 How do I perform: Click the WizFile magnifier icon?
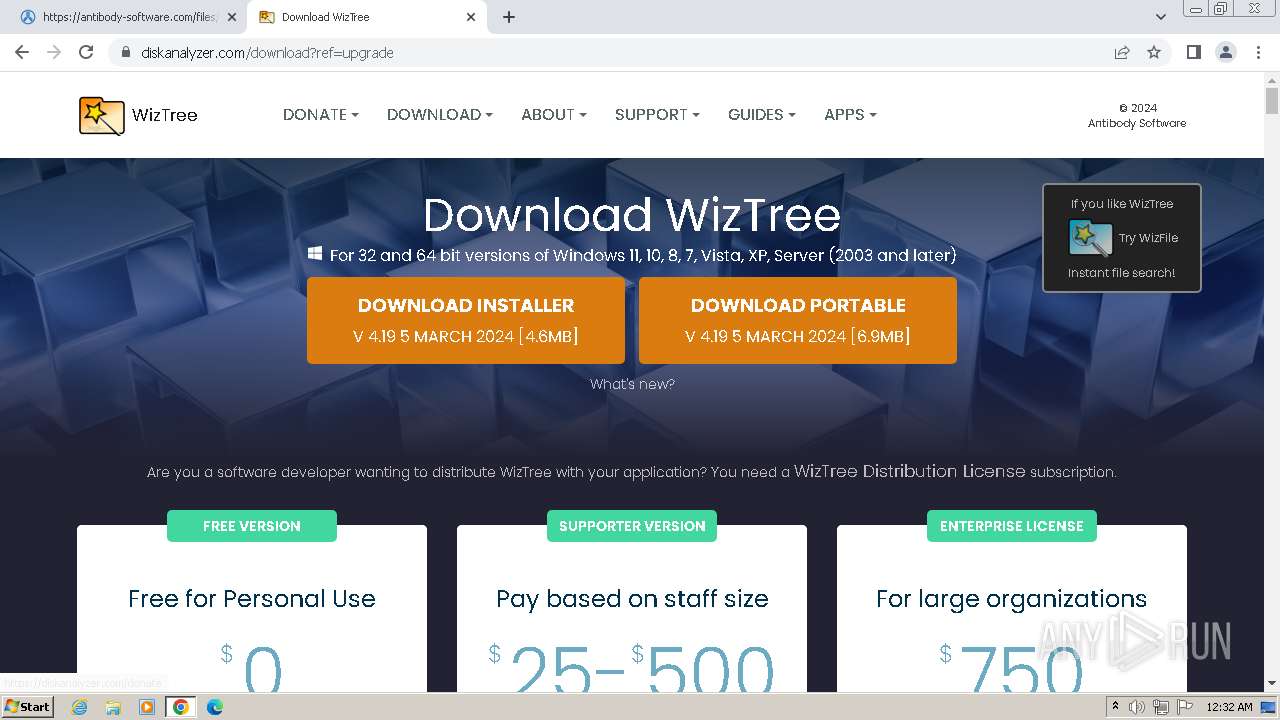[x=1090, y=238]
